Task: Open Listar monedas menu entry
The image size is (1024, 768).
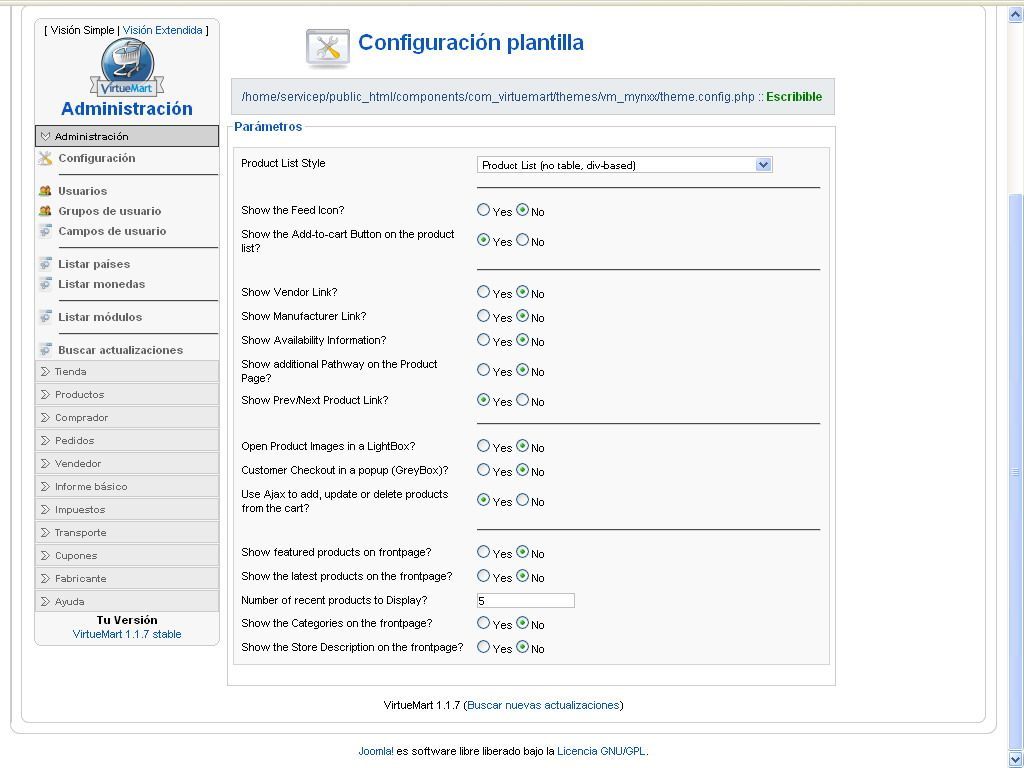Action: 101,284
